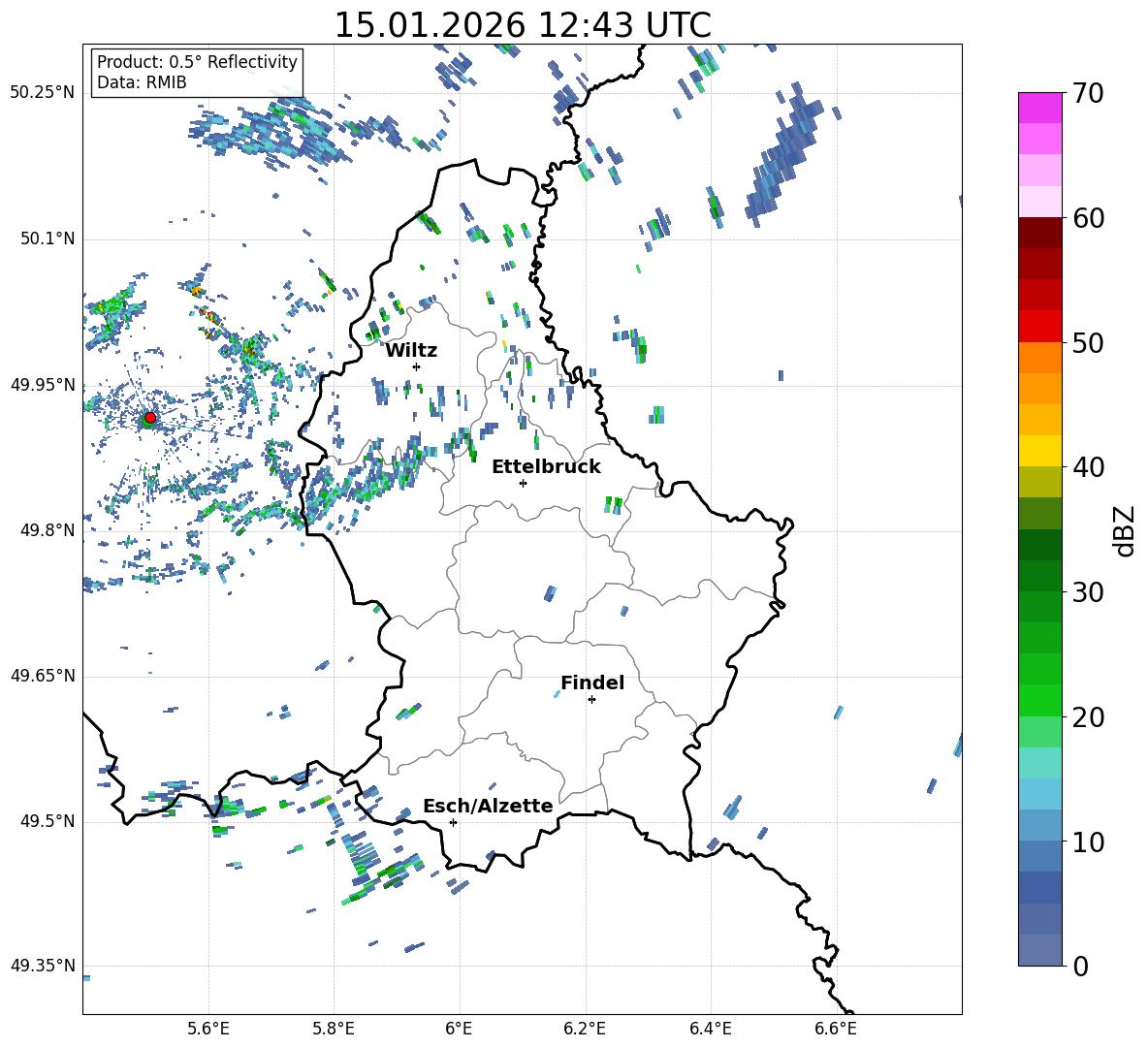The height and width of the screenshot is (1048, 1148).
Task: Click the 0 tick on colorbar
Action: click(x=1080, y=966)
